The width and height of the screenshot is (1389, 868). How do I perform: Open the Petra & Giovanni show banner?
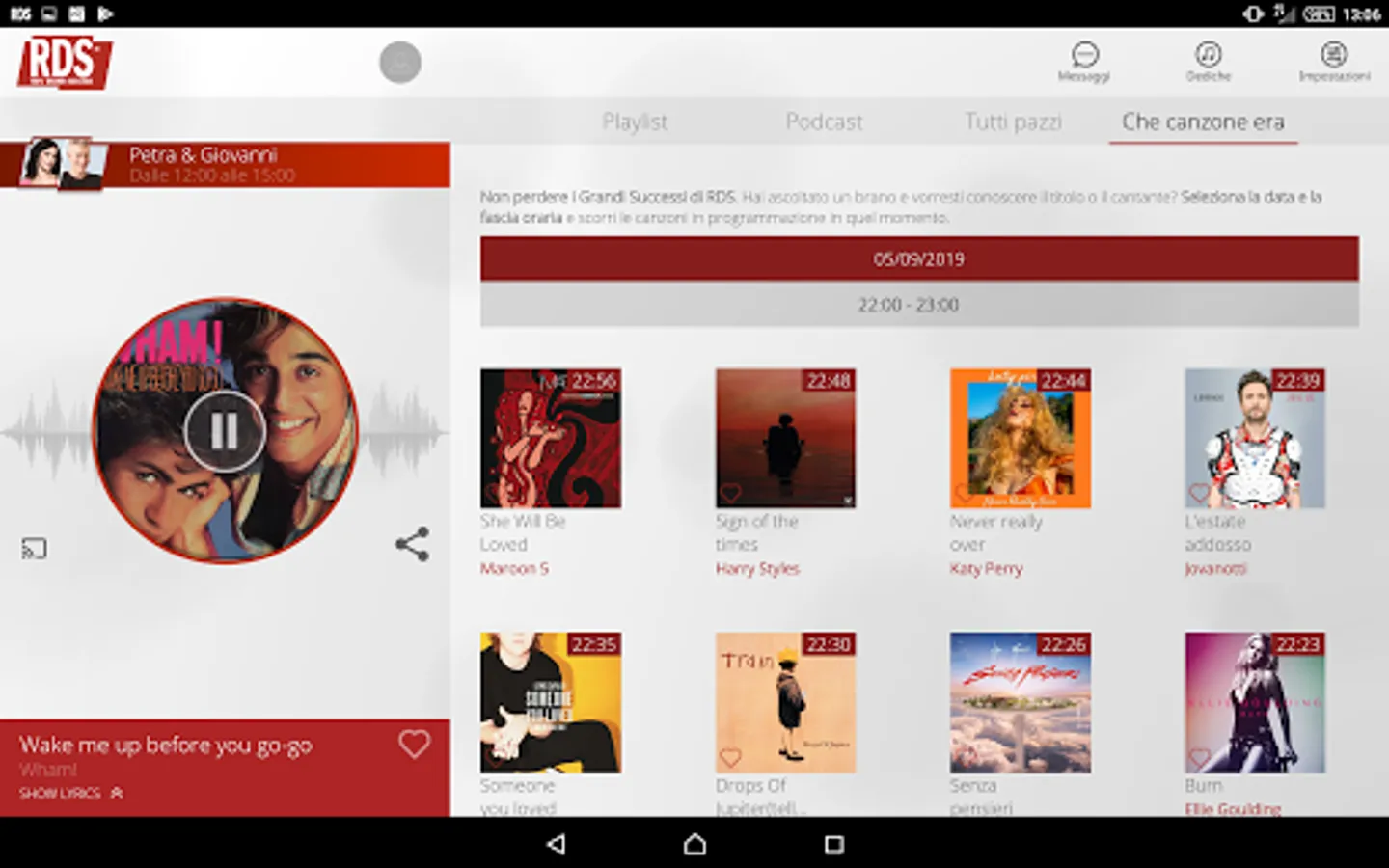click(225, 164)
